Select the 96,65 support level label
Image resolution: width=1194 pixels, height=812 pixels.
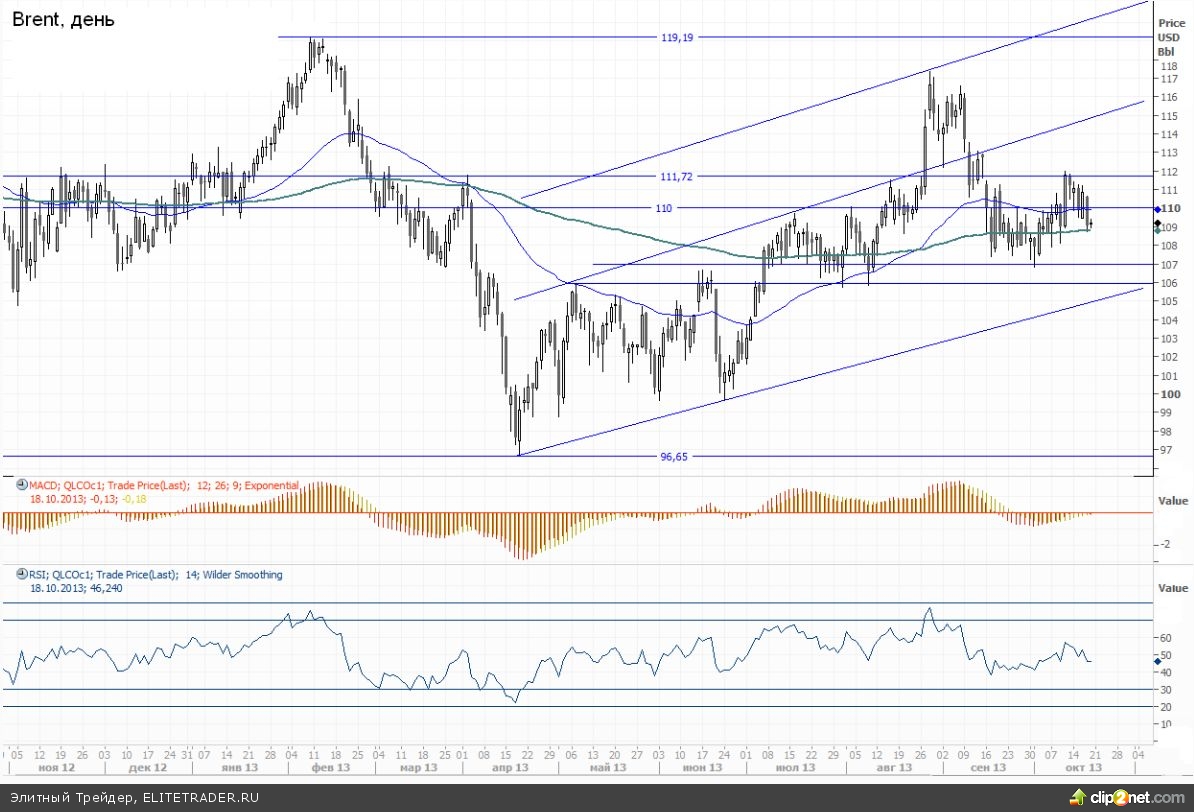676,456
